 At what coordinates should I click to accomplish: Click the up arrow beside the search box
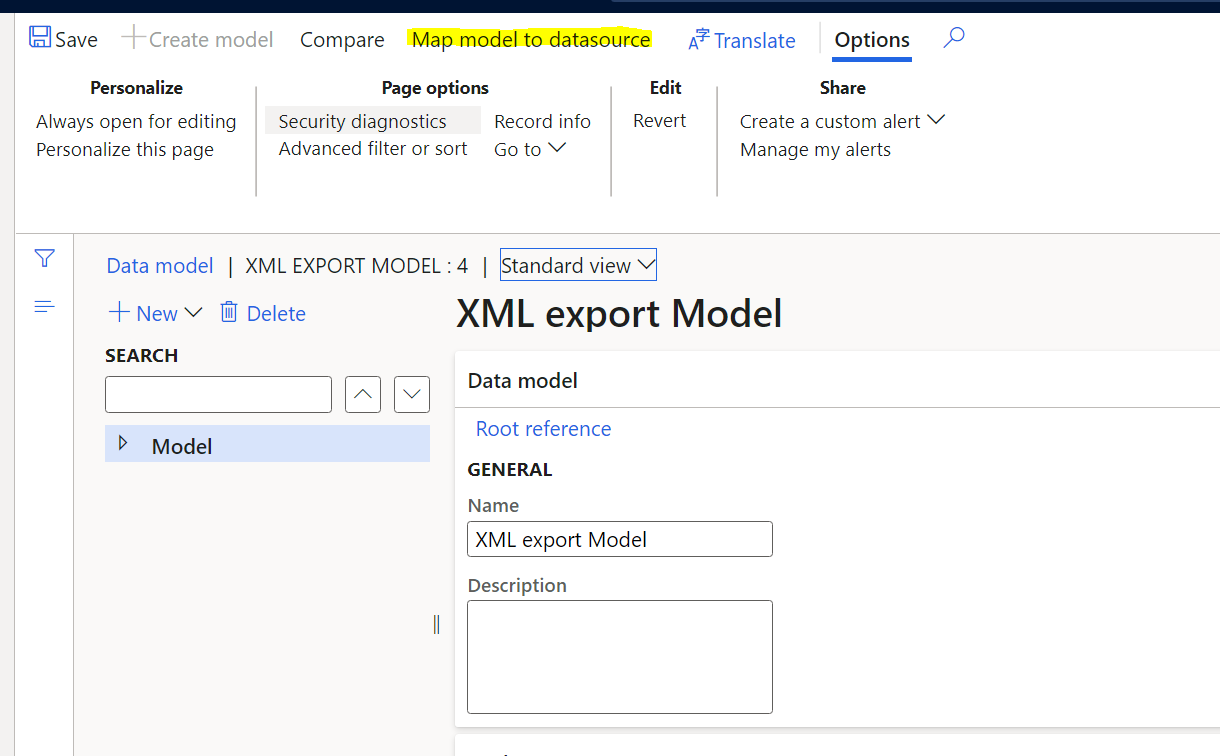pos(362,394)
